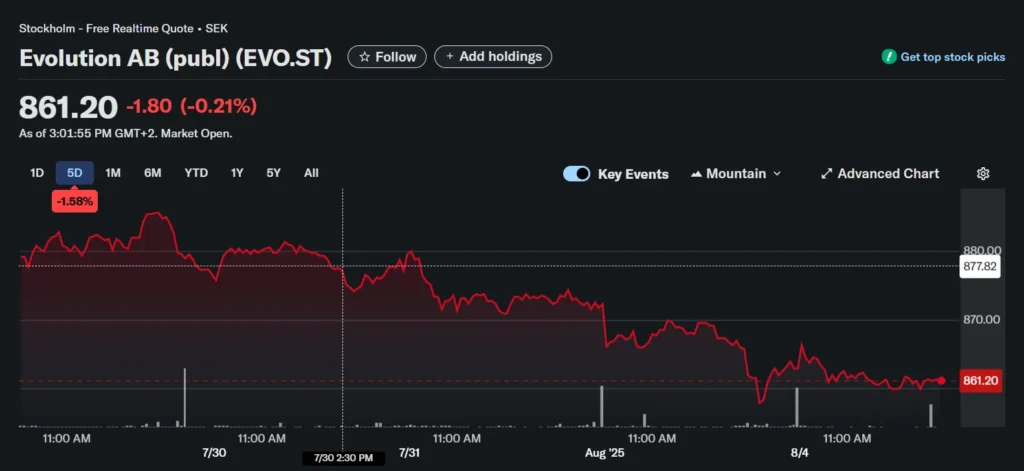The width and height of the screenshot is (1024, 471).
Task: Click the Aug '25 date label
Action: tap(604, 453)
